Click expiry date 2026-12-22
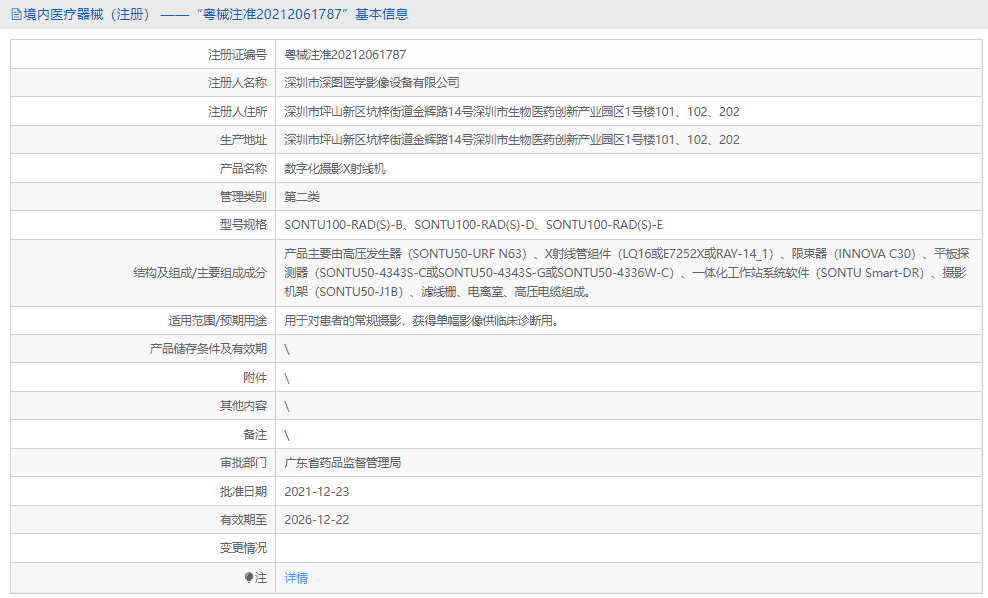988x598 pixels. [316, 520]
